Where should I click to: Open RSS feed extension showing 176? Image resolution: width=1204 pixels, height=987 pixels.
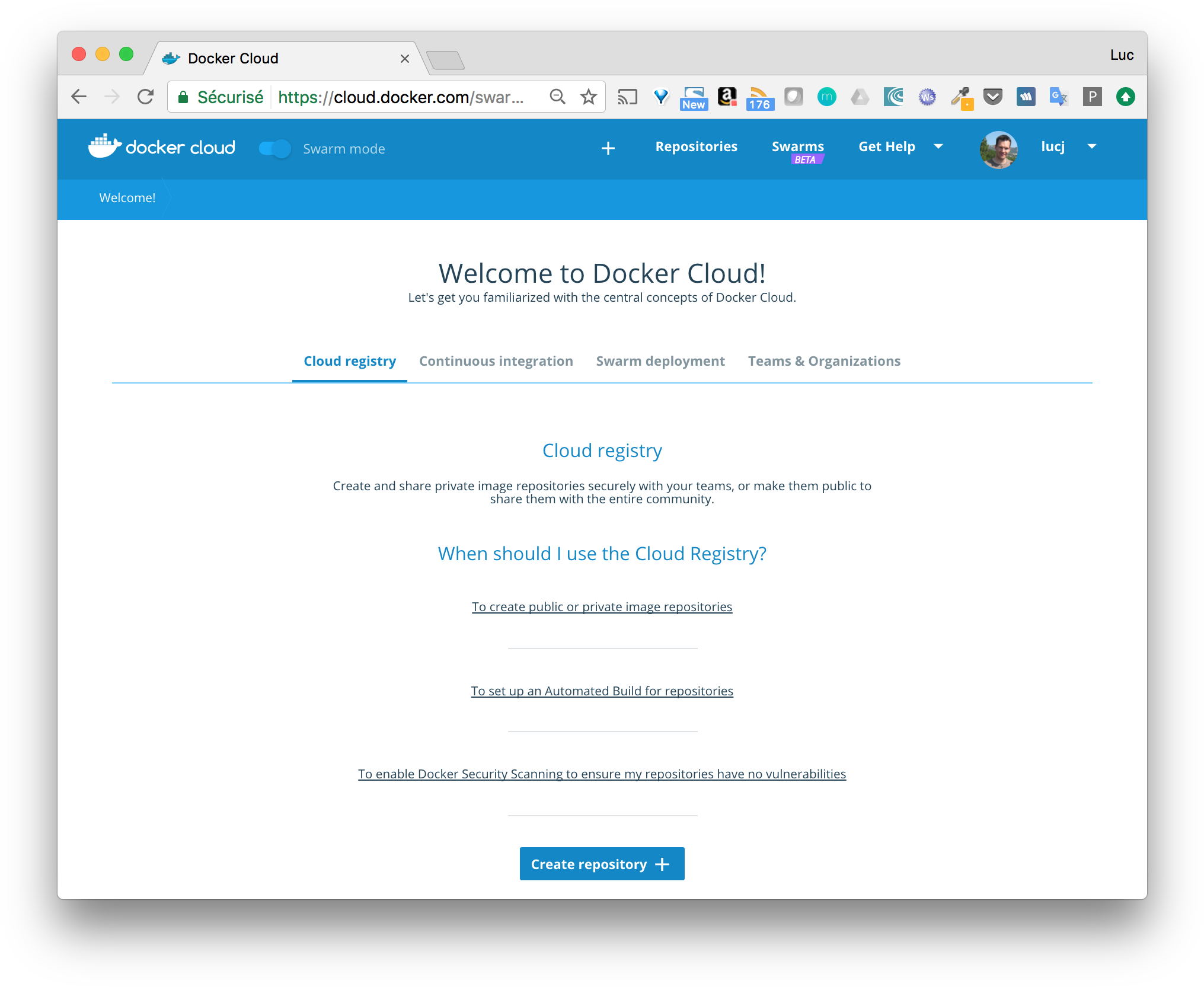(760, 99)
